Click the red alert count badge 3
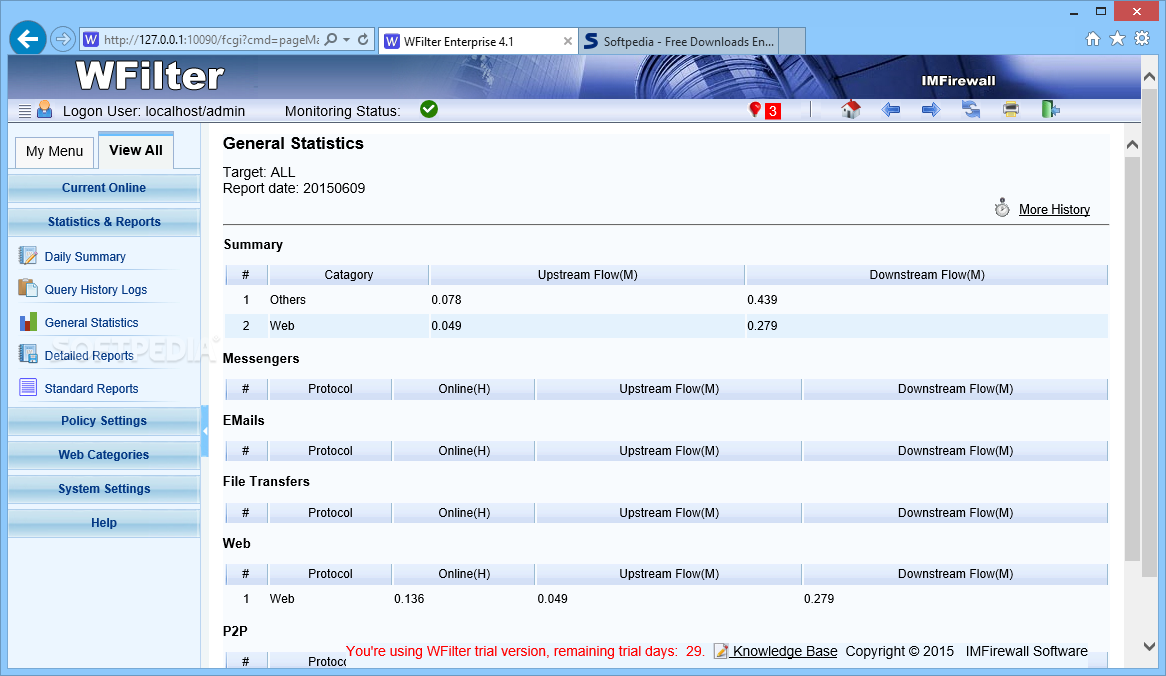The height and width of the screenshot is (676, 1166). tap(773, 112)
